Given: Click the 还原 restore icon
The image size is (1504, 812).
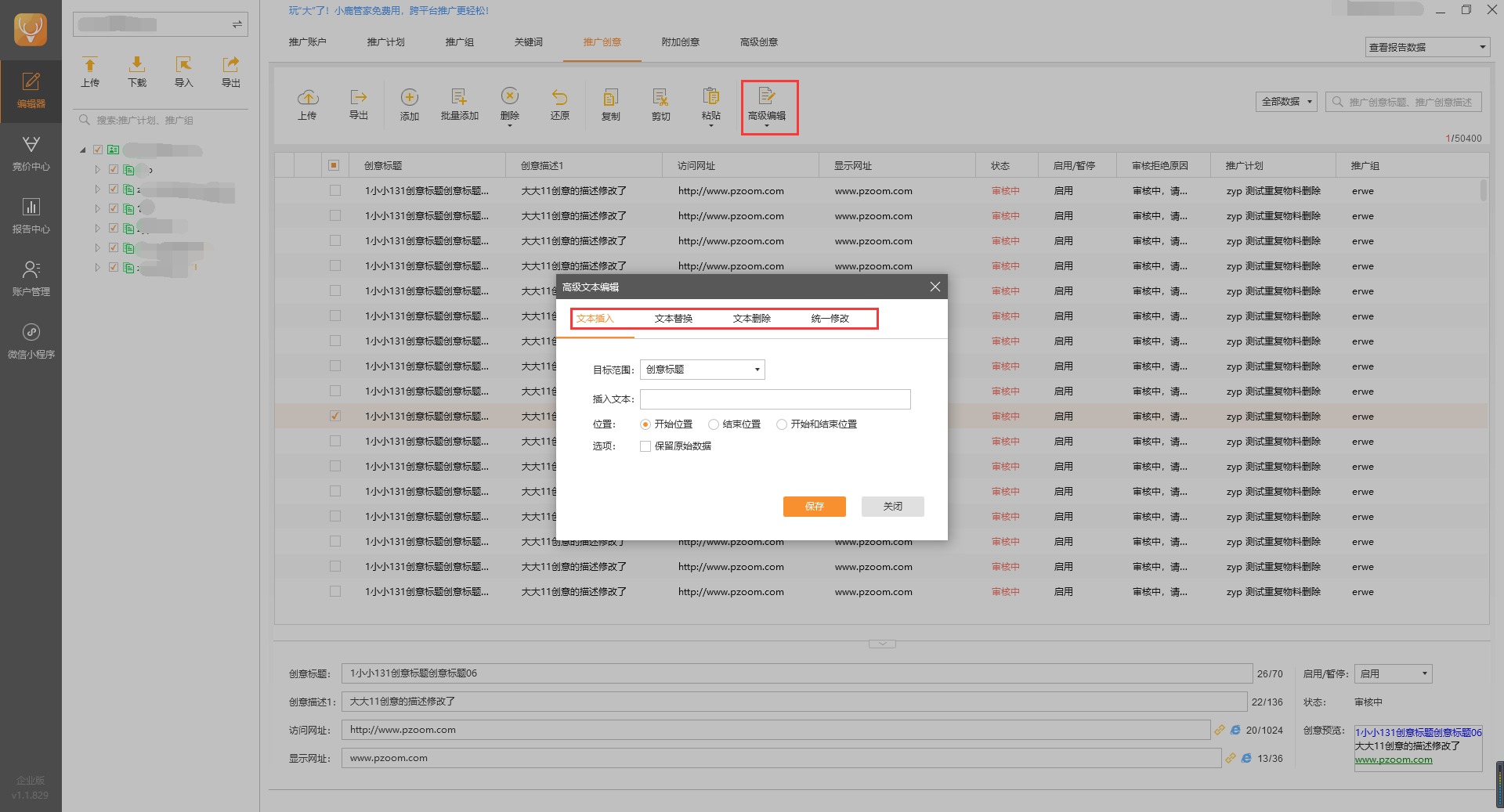Looking at the screenshot, I should [560, 104].
